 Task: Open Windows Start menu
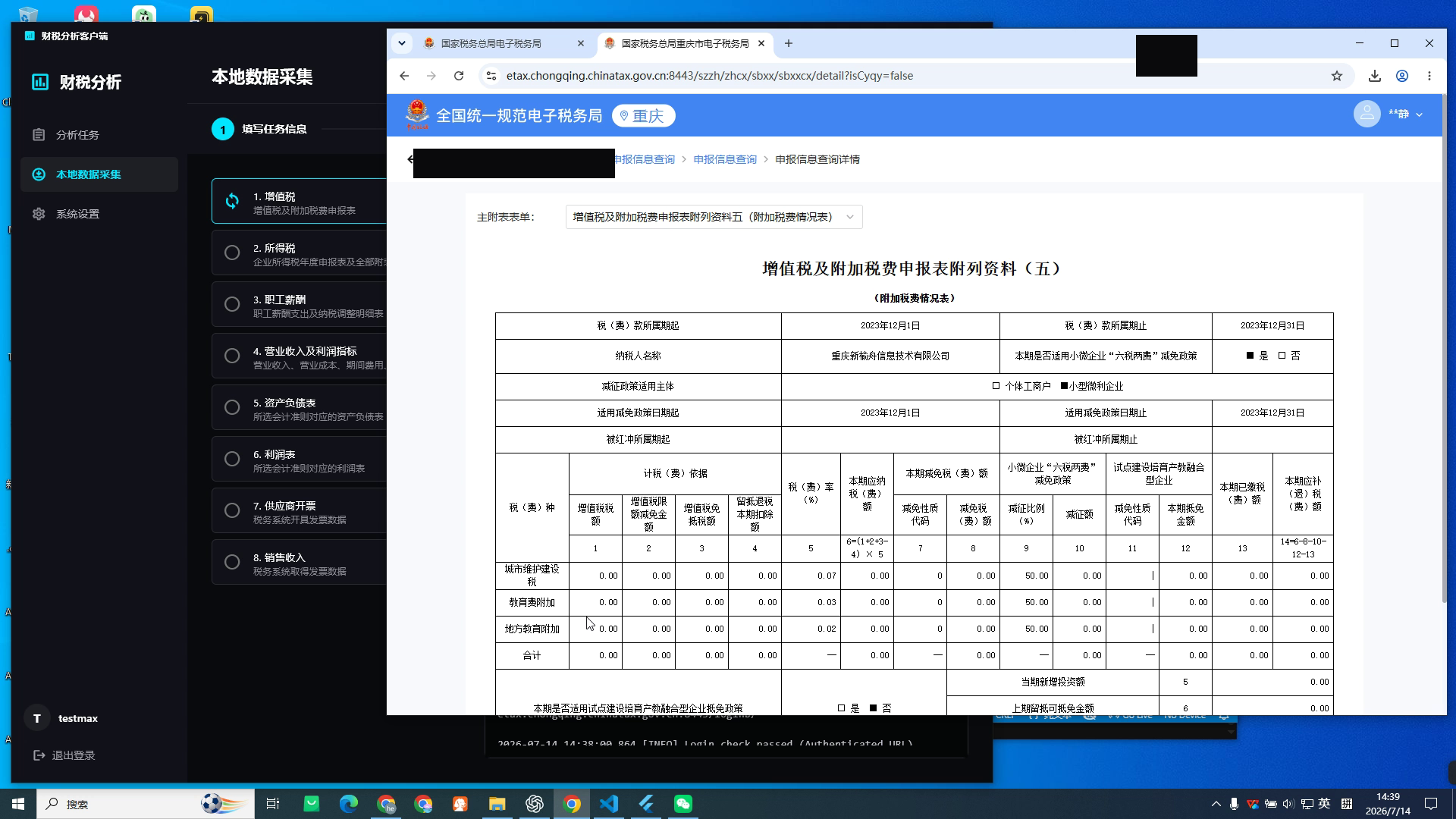tap(18, 804)
